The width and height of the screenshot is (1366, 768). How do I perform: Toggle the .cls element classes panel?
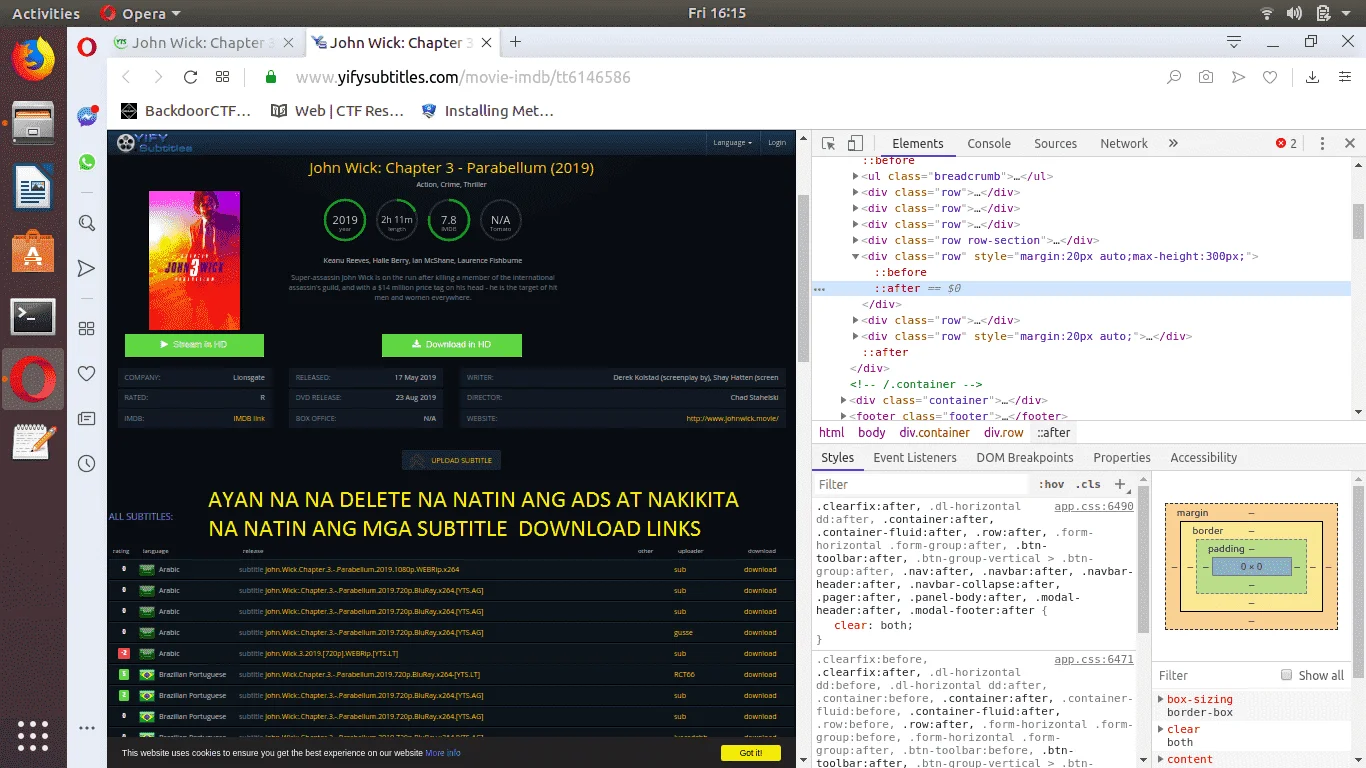coord(1088,484)
